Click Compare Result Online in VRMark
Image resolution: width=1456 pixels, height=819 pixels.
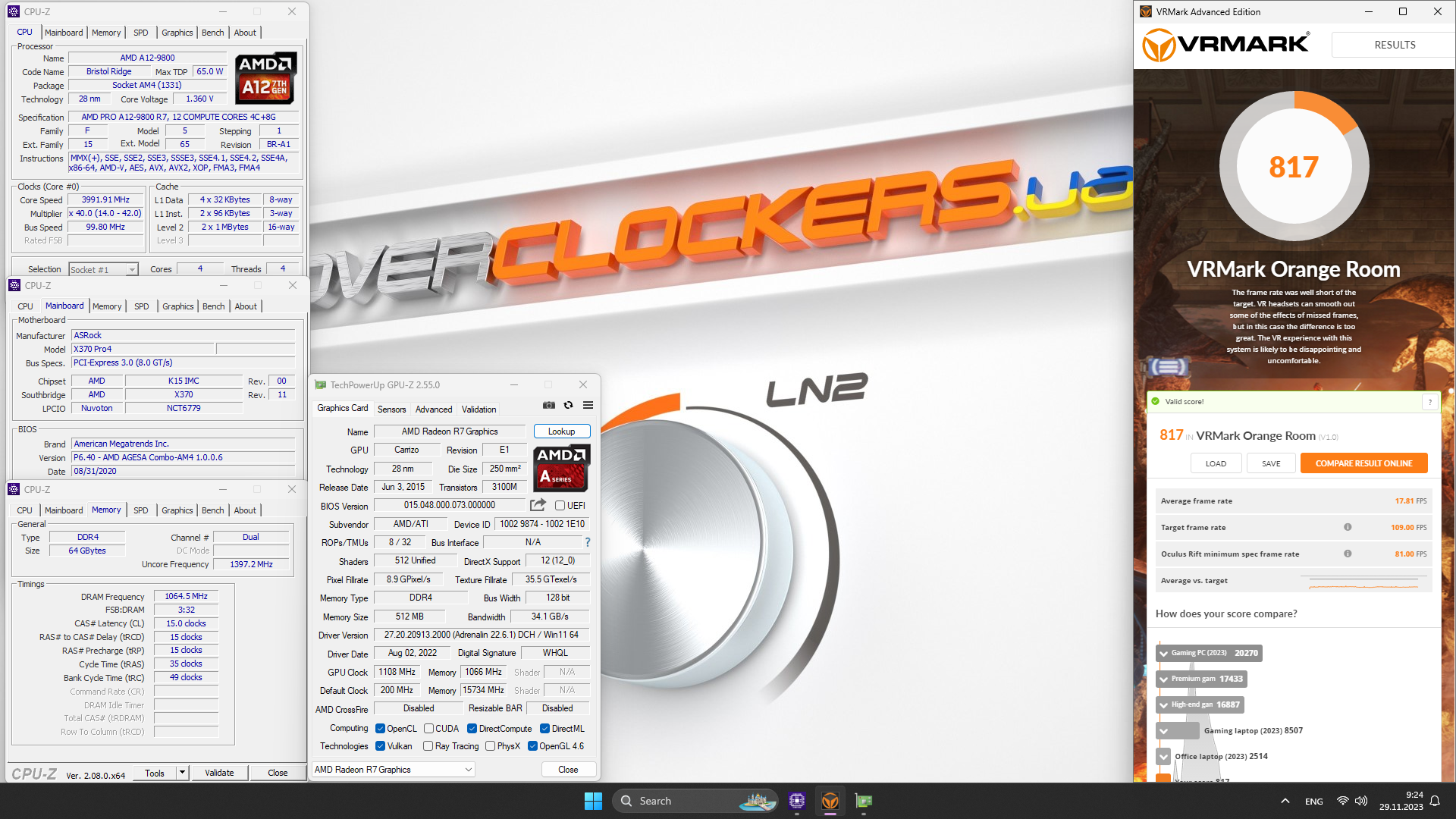click(1363, 463)
